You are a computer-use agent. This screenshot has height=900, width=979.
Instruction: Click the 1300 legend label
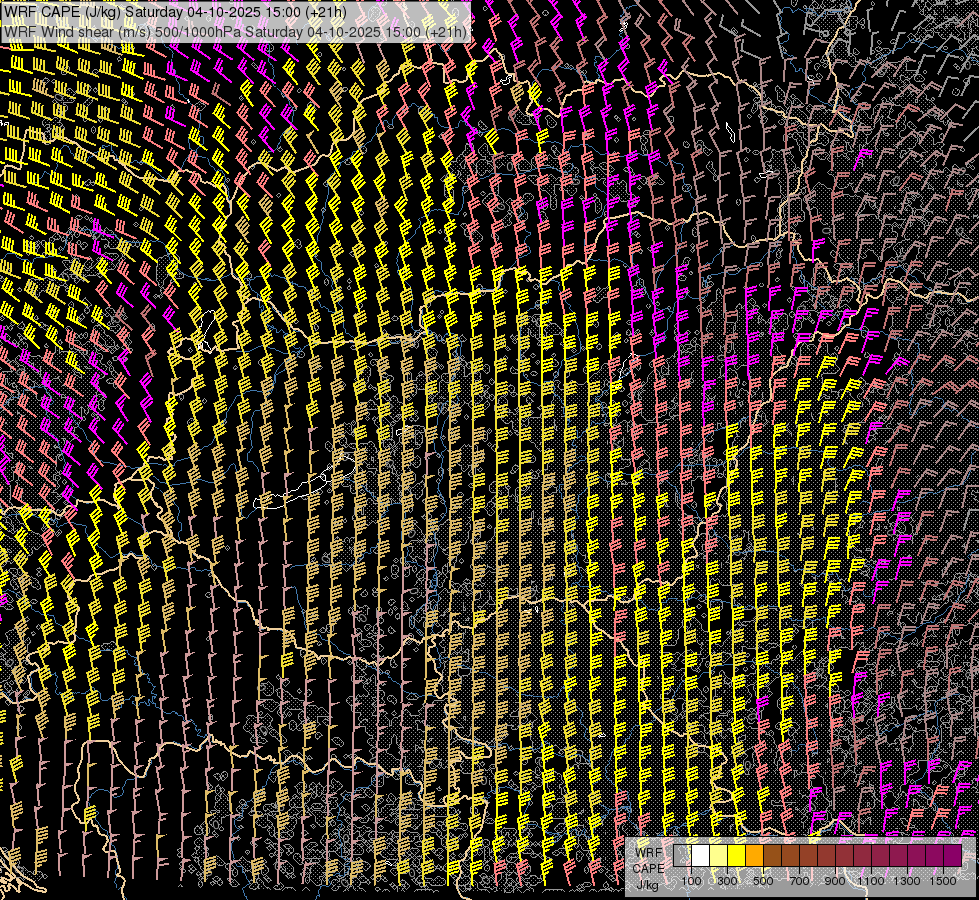[907, 881]
